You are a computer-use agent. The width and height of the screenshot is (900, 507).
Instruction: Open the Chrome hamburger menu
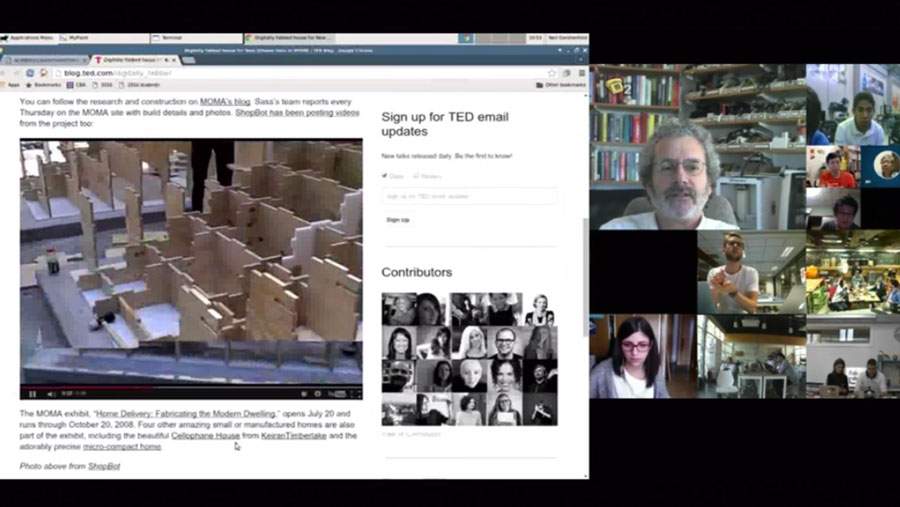pos(581,73)
